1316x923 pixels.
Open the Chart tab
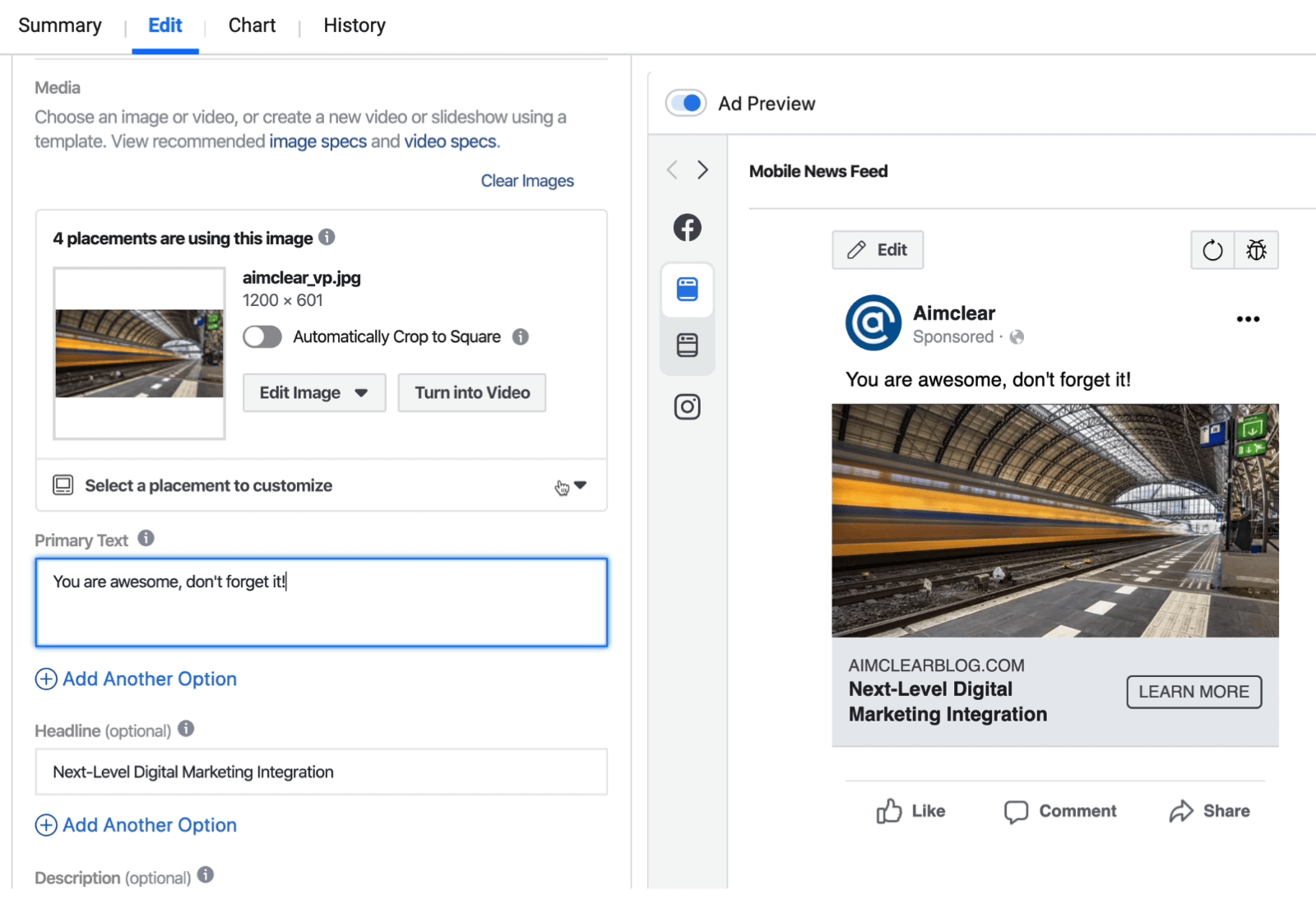point(252,26)
